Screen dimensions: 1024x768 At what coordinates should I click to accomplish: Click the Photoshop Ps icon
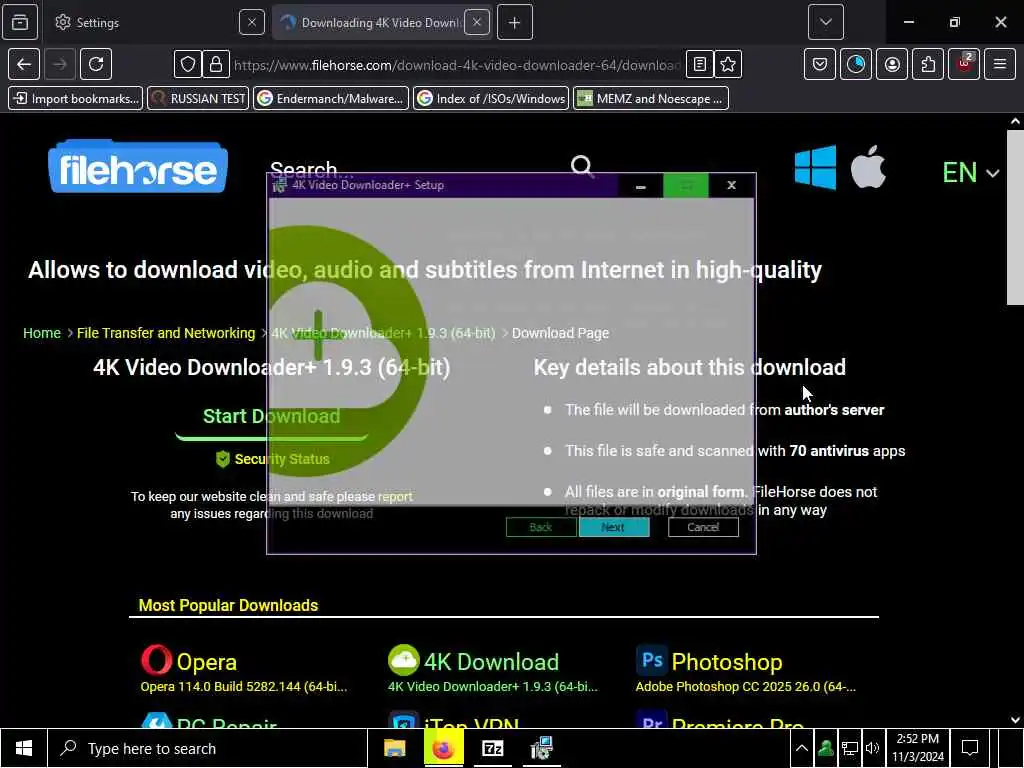pos(652,660)
